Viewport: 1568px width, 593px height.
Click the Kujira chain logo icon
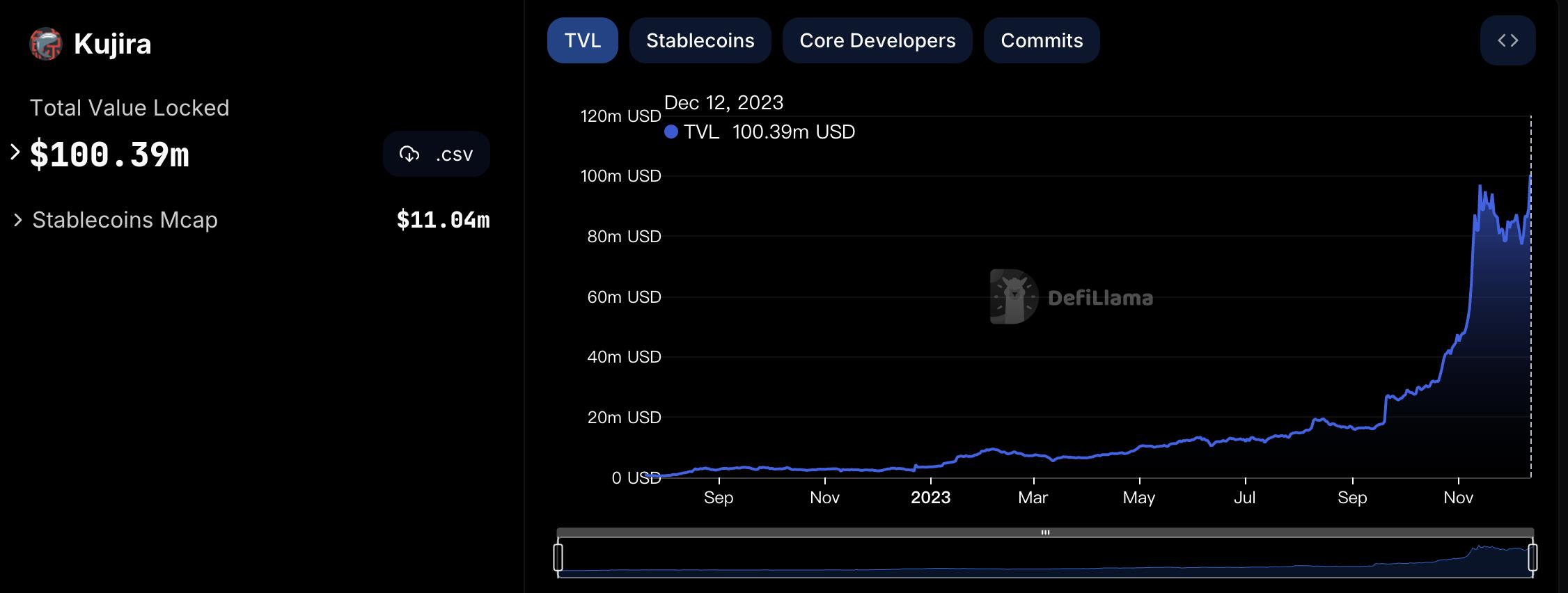[46, 44]
